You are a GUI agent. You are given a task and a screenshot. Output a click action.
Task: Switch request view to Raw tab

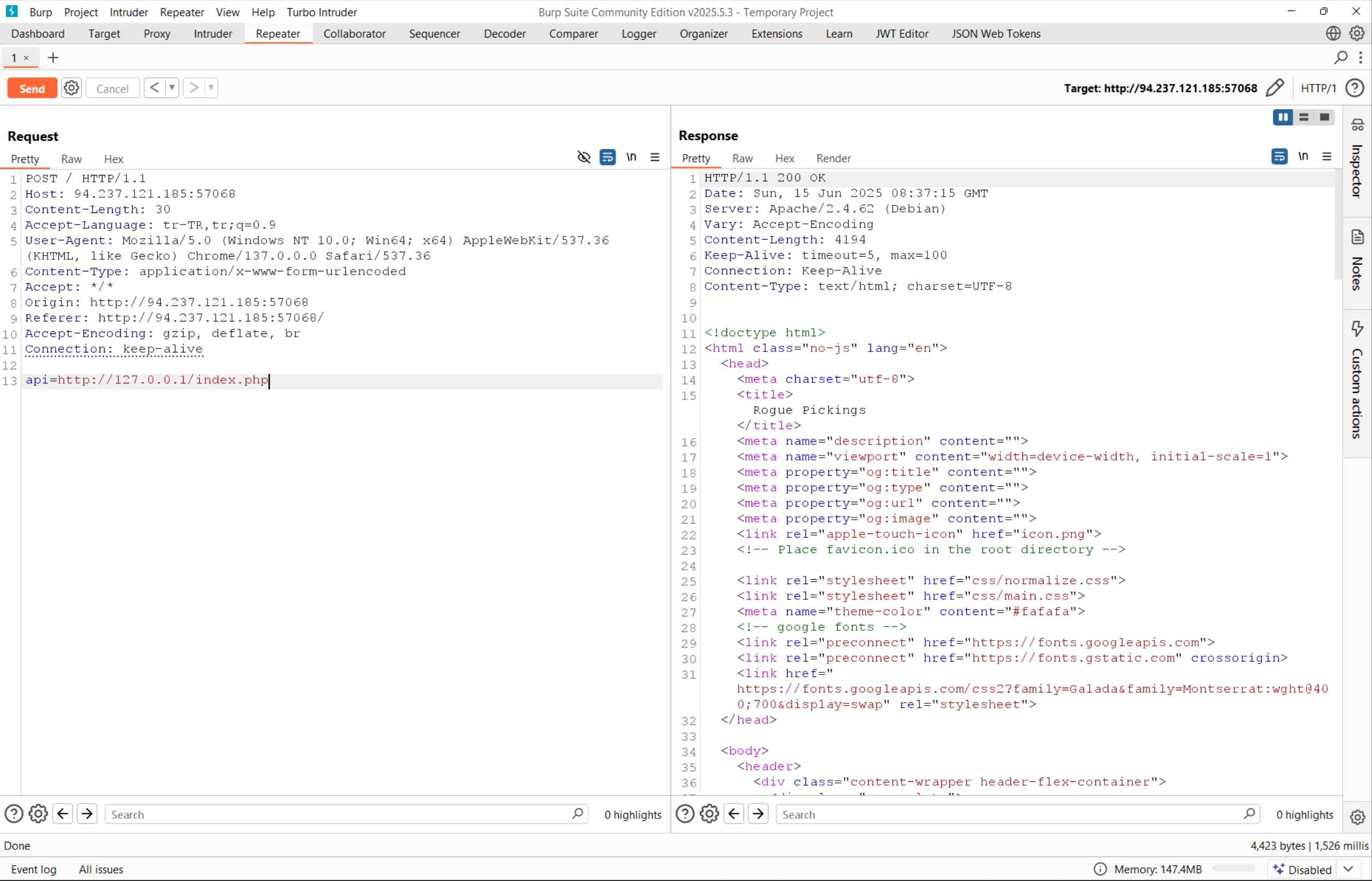point(71,159)
